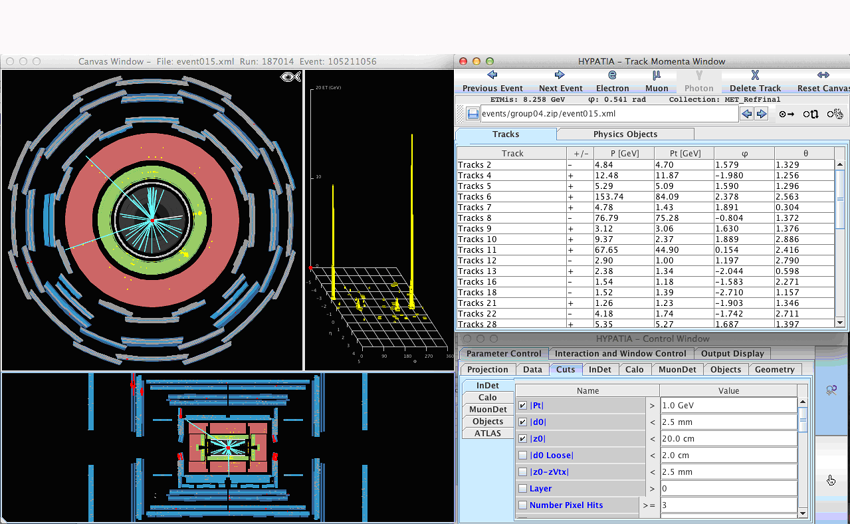Toggle the |z0| cut checkbox
This screenshot has width=850, height=524.
[523, 438]
